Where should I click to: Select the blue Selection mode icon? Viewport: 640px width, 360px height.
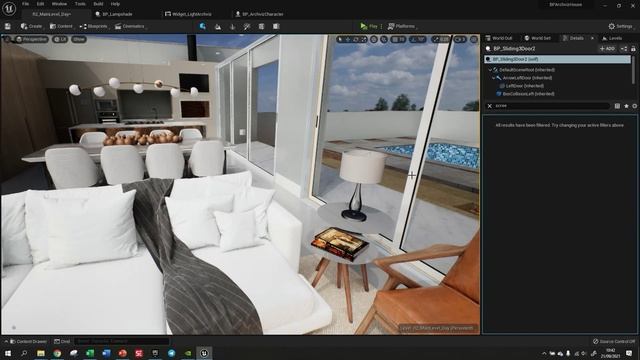click(202, 26)
